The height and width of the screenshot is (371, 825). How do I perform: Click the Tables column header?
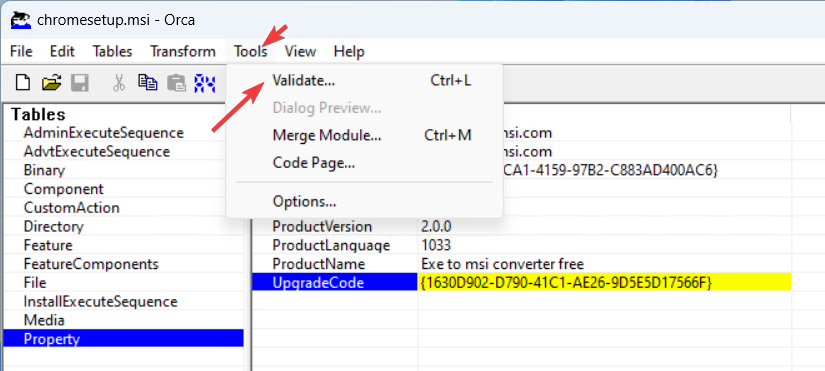pyautogui.click(x=38, y=114)
